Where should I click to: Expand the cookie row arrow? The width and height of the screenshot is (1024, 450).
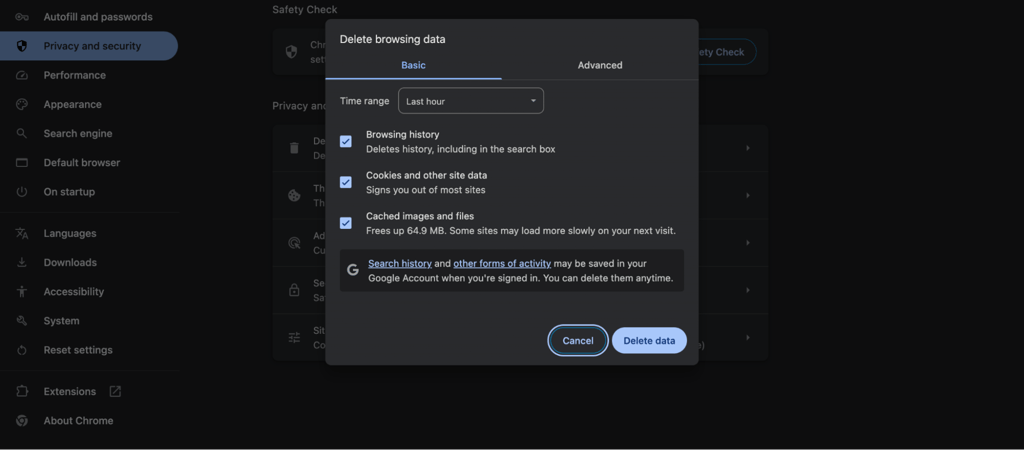748,195
